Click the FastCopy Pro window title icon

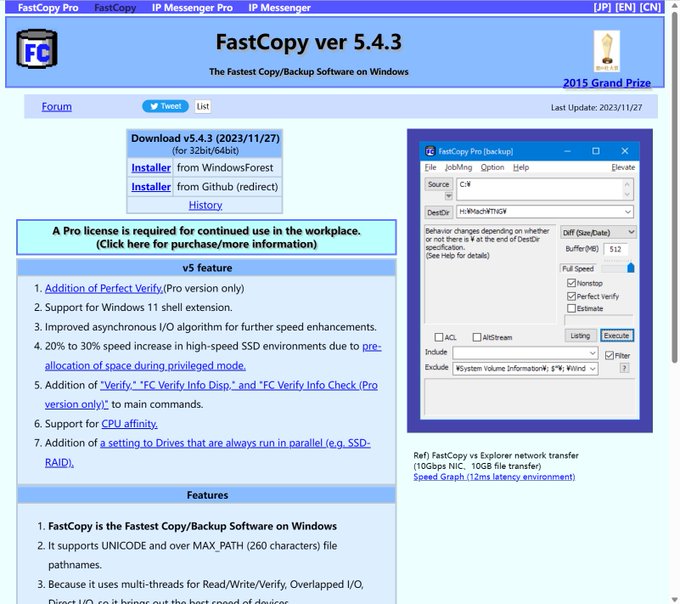[x=430, y=151]
